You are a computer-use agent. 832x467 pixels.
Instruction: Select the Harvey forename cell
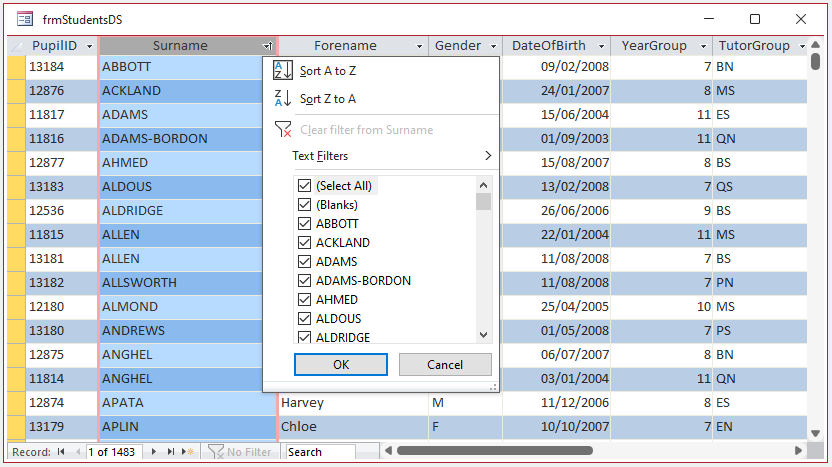coord(353,403)
